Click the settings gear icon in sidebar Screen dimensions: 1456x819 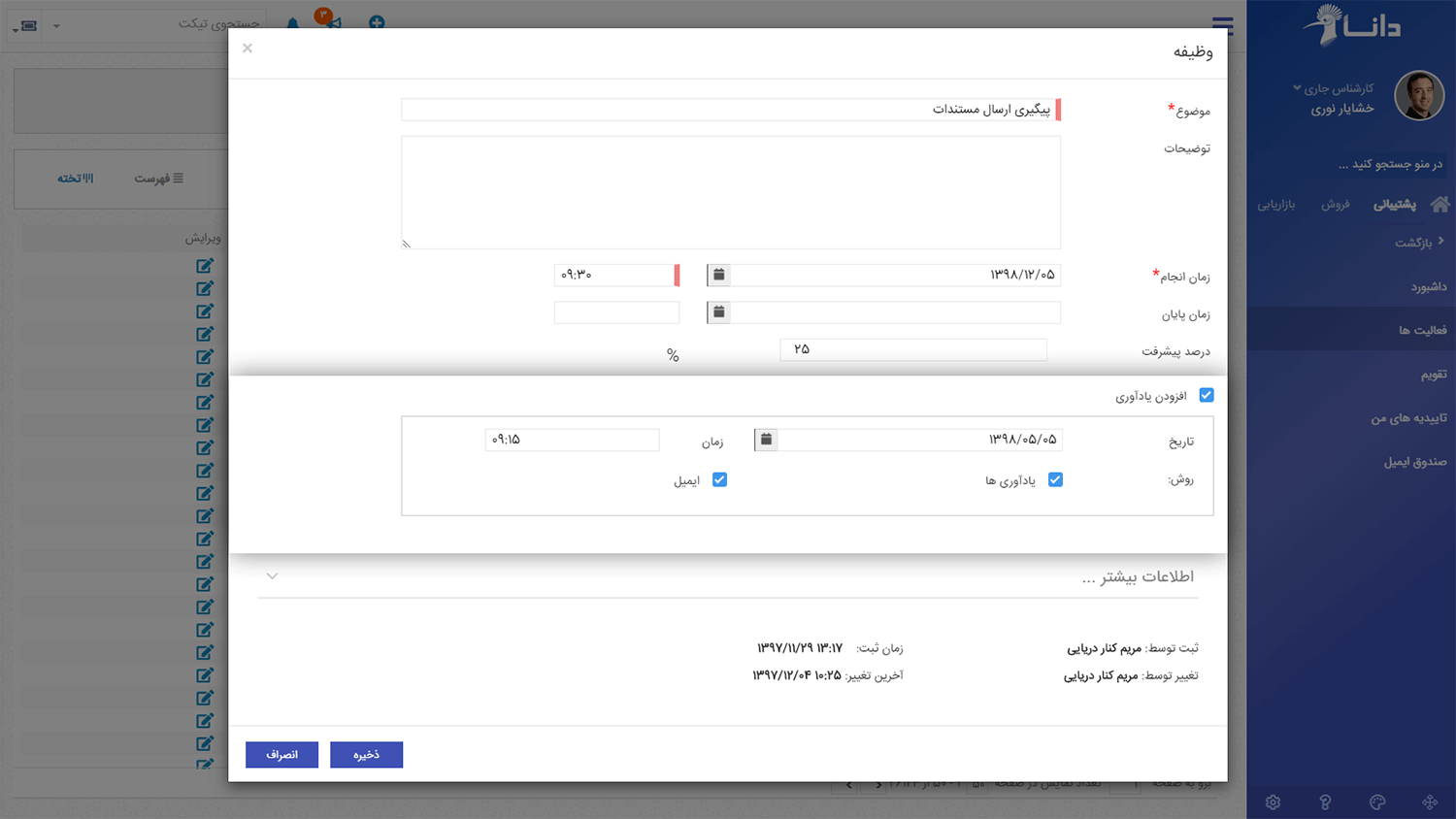pos(1273,803)
